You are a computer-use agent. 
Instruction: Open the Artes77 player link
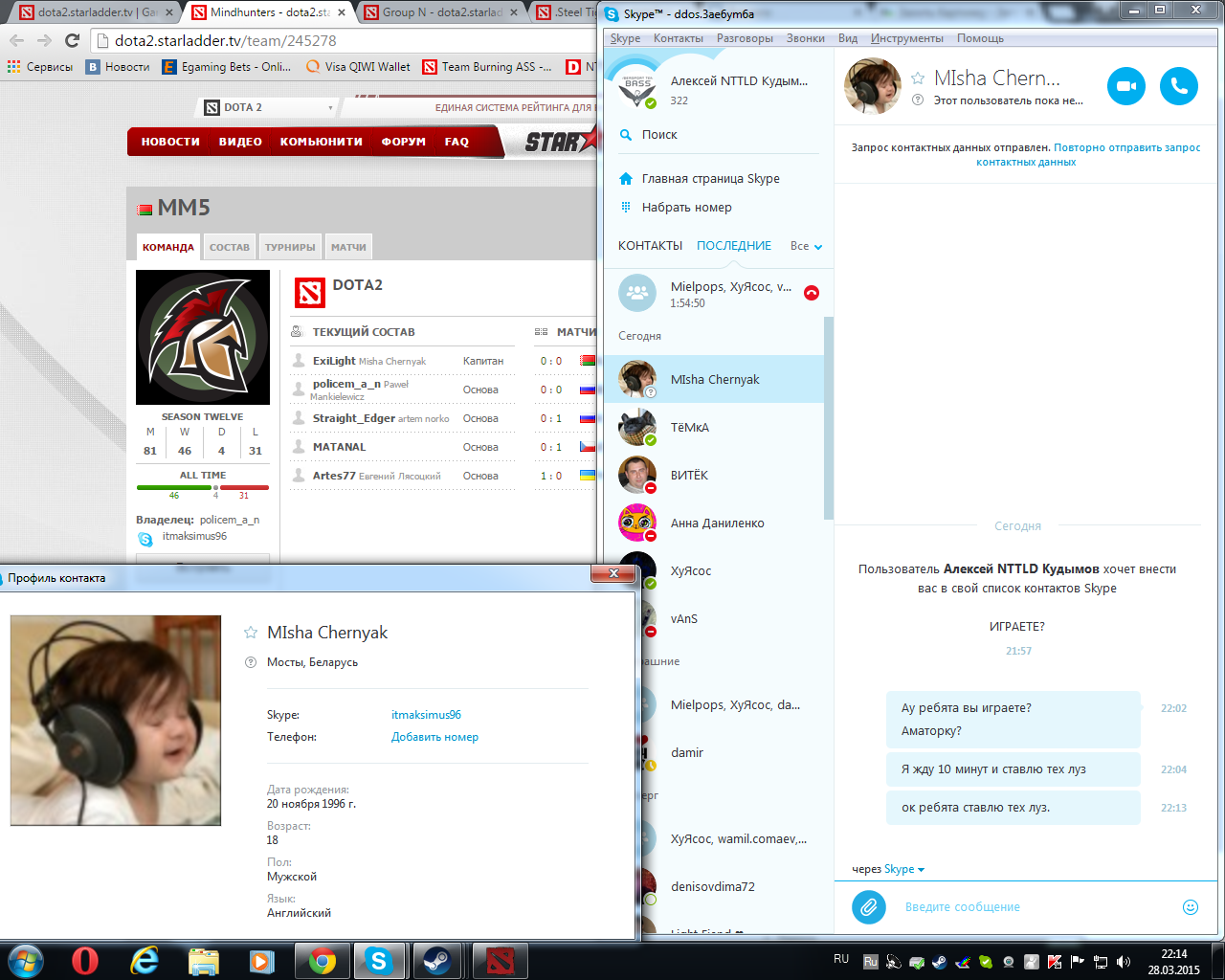[334, 476]
